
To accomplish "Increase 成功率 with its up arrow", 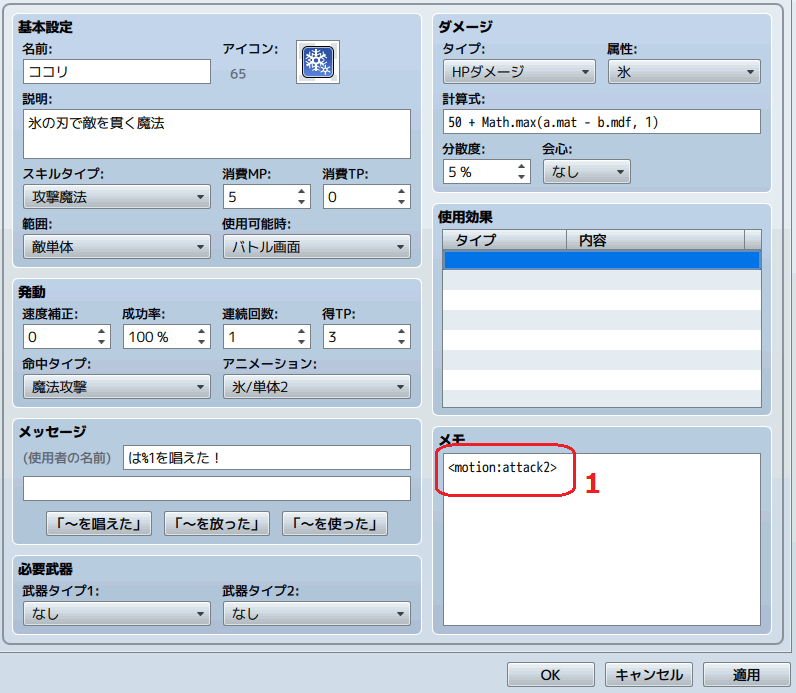I will pyautogui.click(x=202, y=332).
